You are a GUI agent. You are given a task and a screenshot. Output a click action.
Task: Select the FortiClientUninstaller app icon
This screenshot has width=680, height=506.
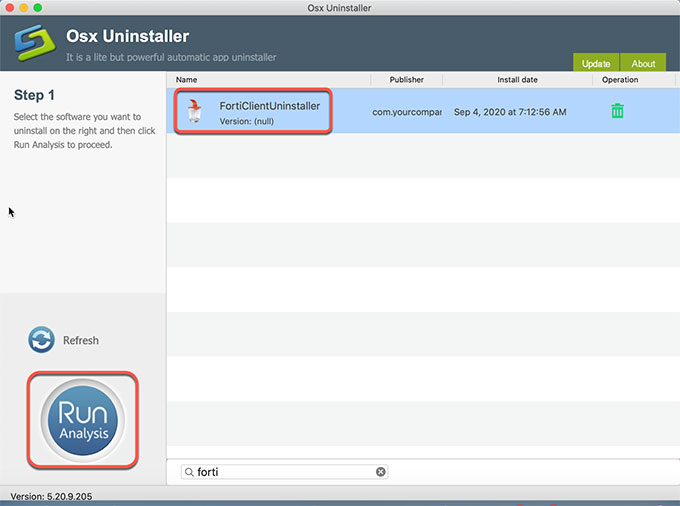click(196, 111)
